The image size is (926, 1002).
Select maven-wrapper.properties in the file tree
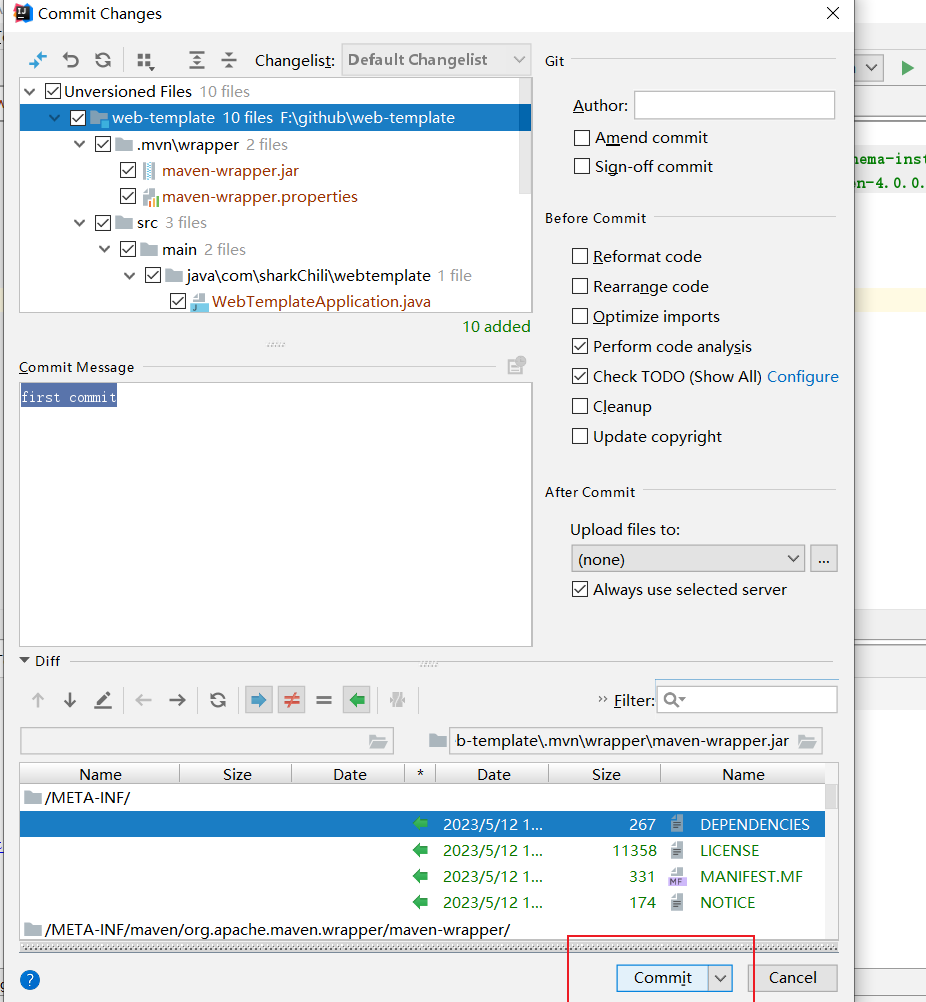pyautogui.click(x=259, y=197)
